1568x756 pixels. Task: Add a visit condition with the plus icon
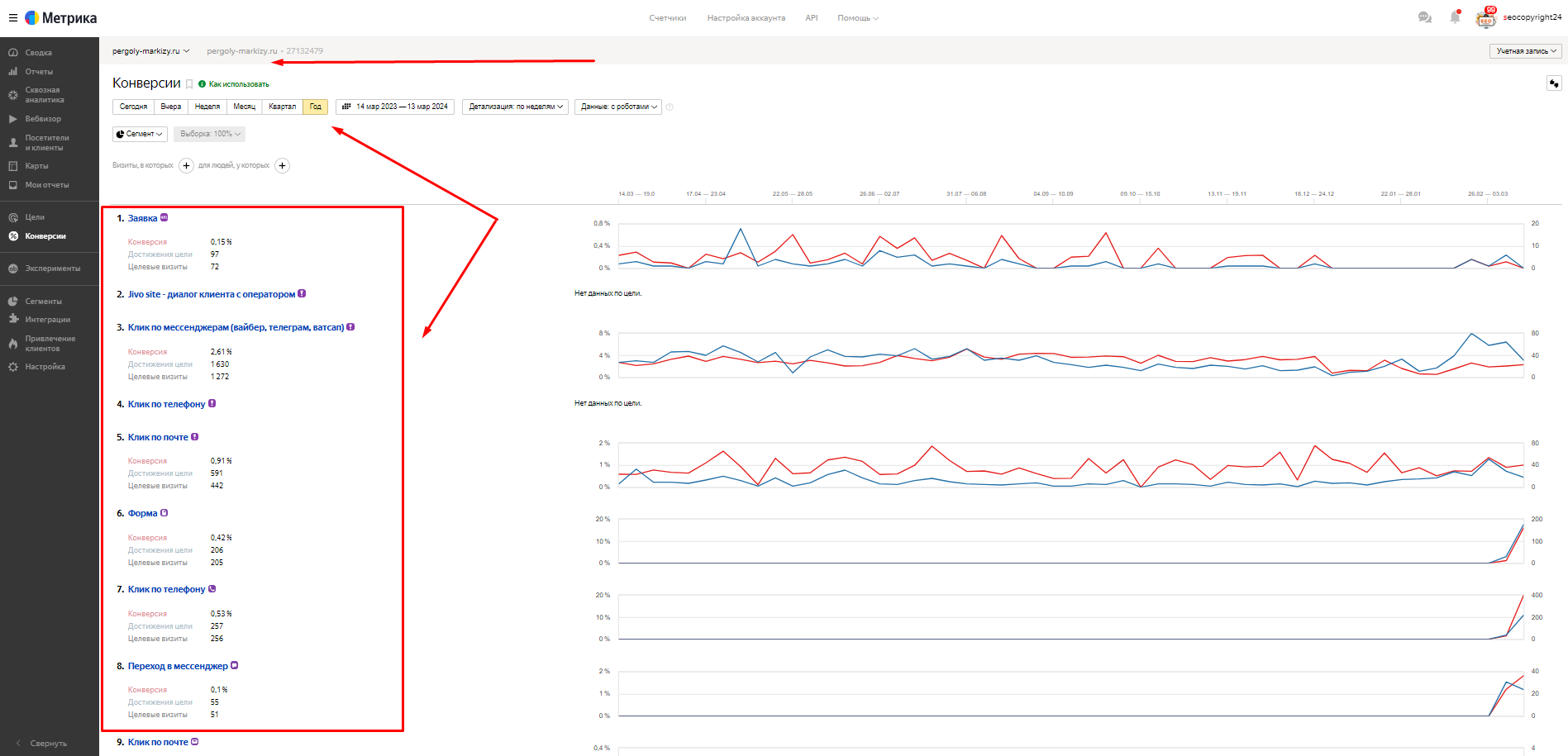point(186,165)
